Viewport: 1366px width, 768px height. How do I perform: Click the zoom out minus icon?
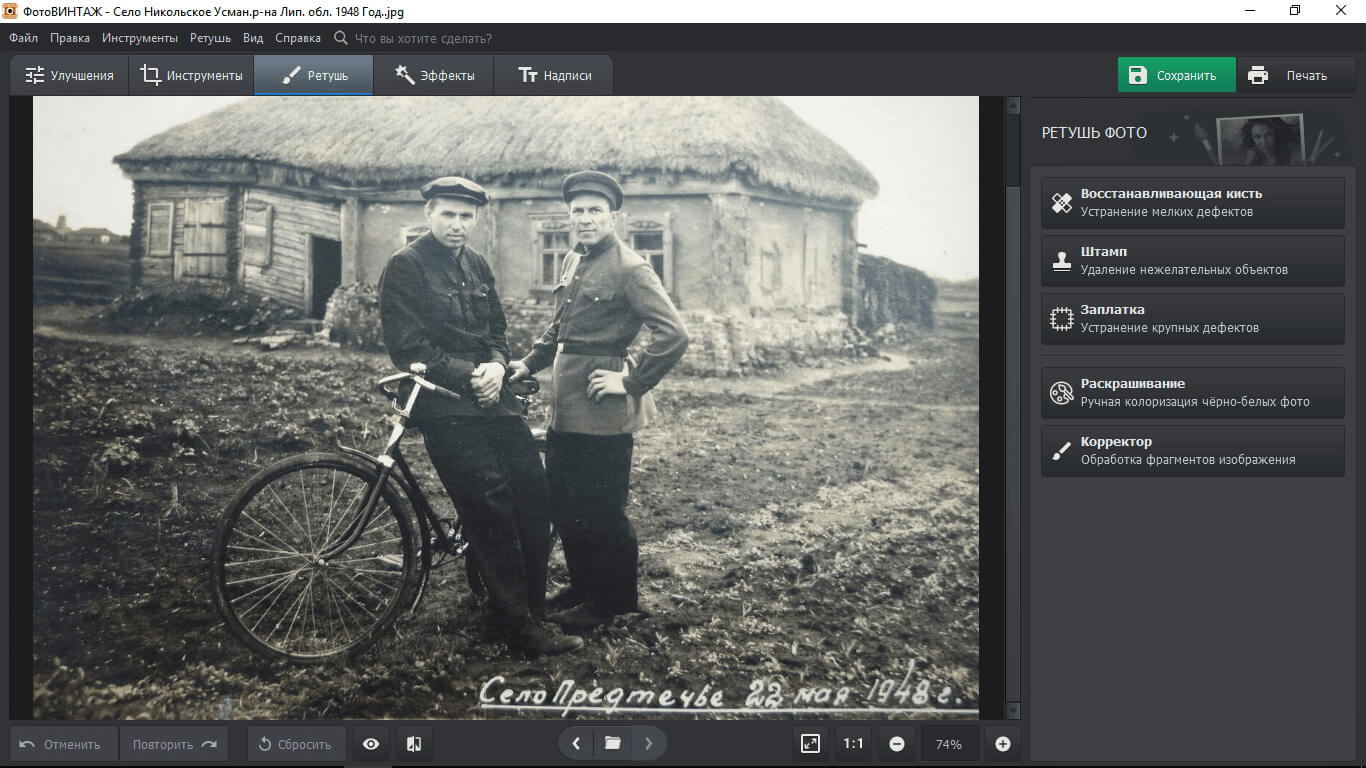pos(897,744)
